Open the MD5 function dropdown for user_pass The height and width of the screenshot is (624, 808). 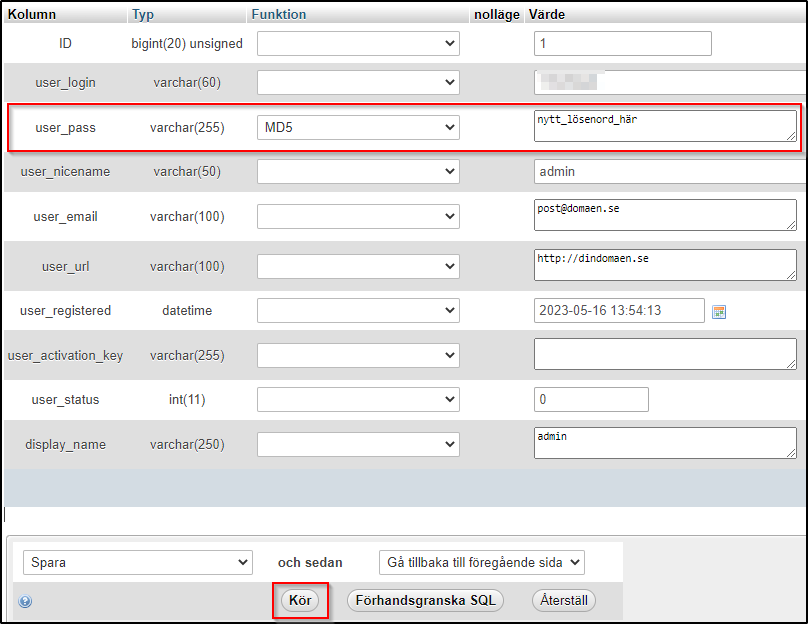point(358,127)
